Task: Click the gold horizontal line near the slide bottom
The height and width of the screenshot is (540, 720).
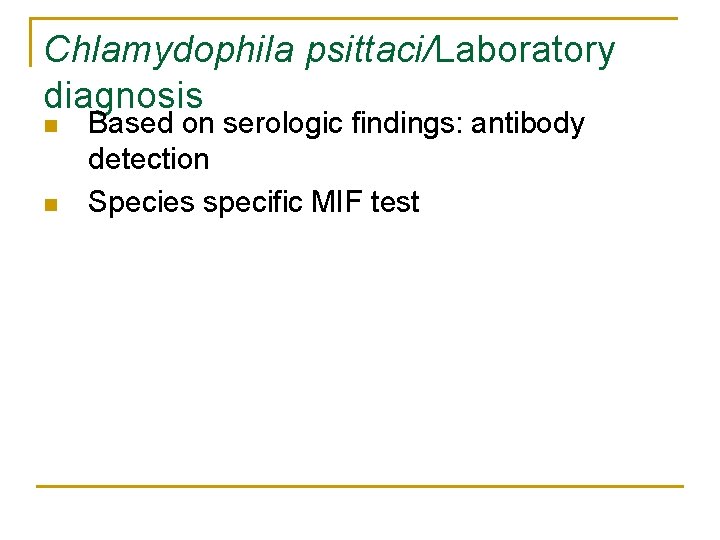Action: tap(360, 486)
